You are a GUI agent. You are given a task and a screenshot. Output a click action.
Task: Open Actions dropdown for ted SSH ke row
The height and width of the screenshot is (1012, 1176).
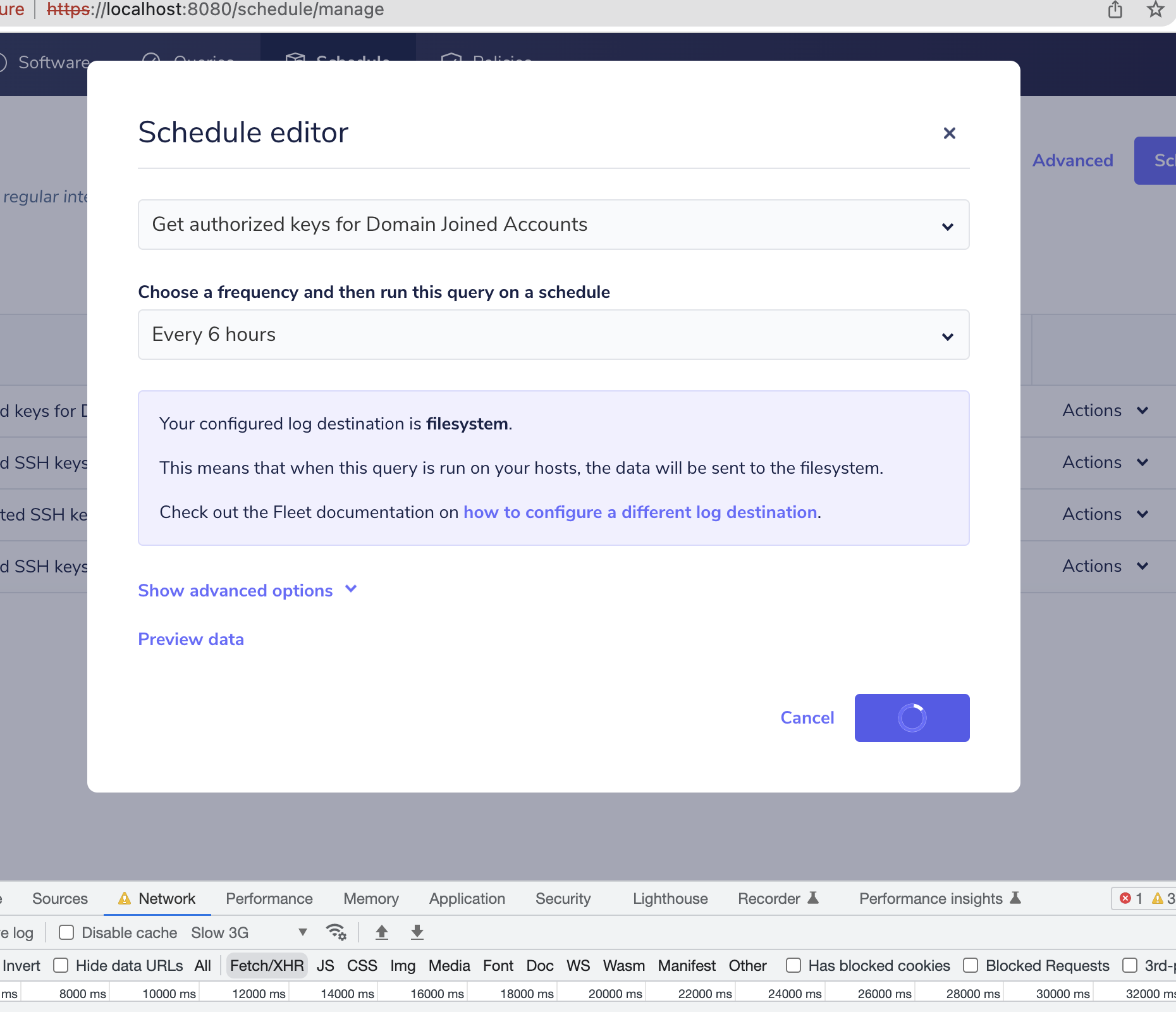pos(1105,514)
